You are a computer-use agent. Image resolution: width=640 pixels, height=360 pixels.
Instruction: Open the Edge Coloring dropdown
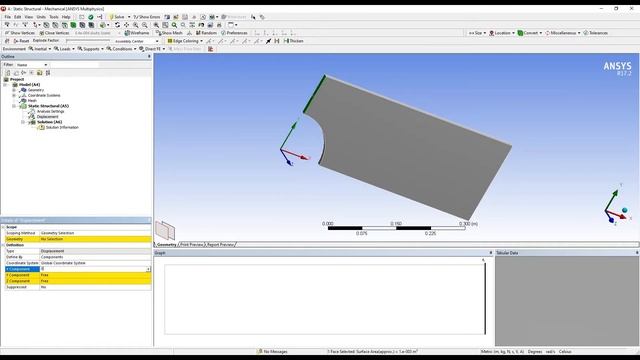point(185,41)
